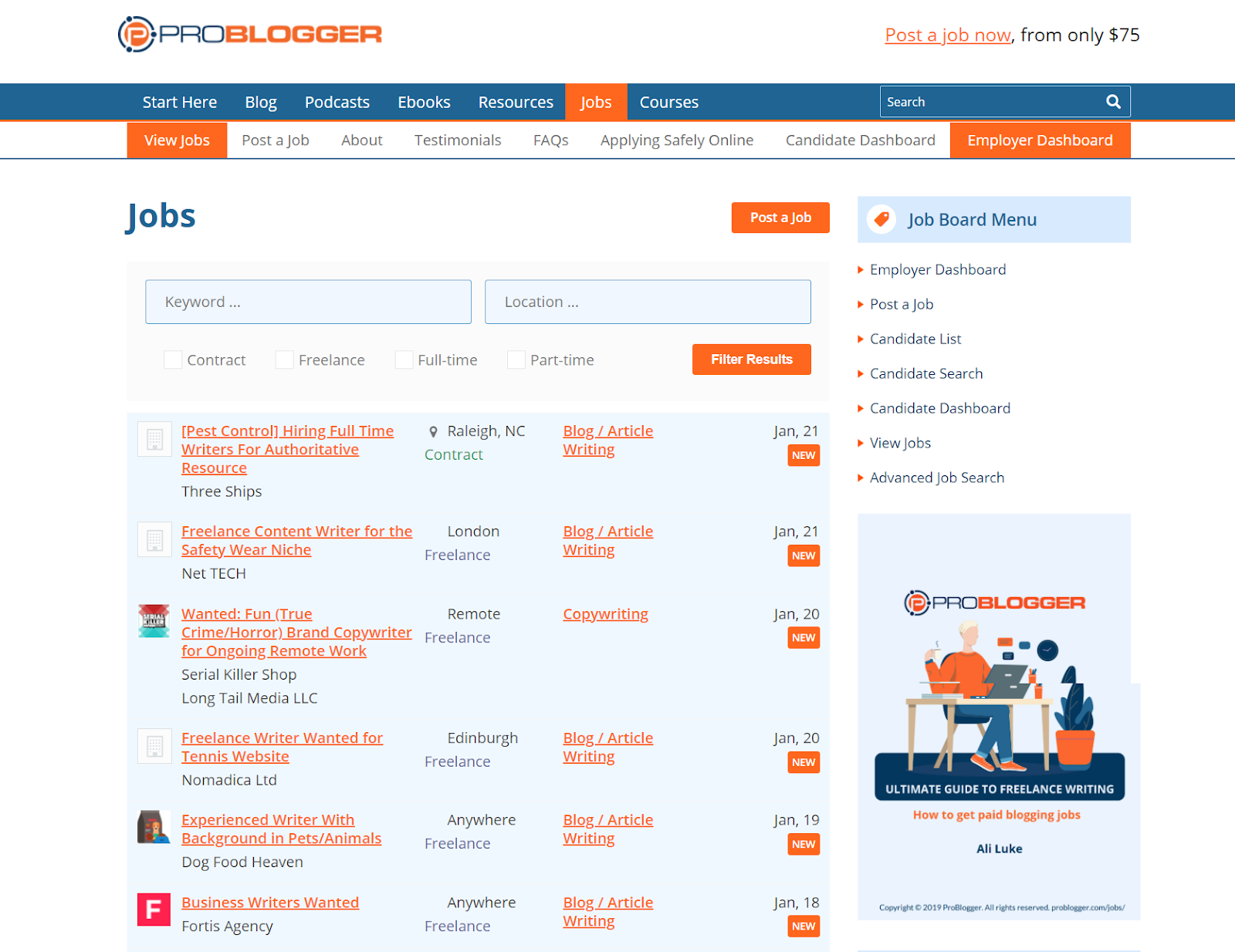Click the Copywriting category link

[605, 614]
